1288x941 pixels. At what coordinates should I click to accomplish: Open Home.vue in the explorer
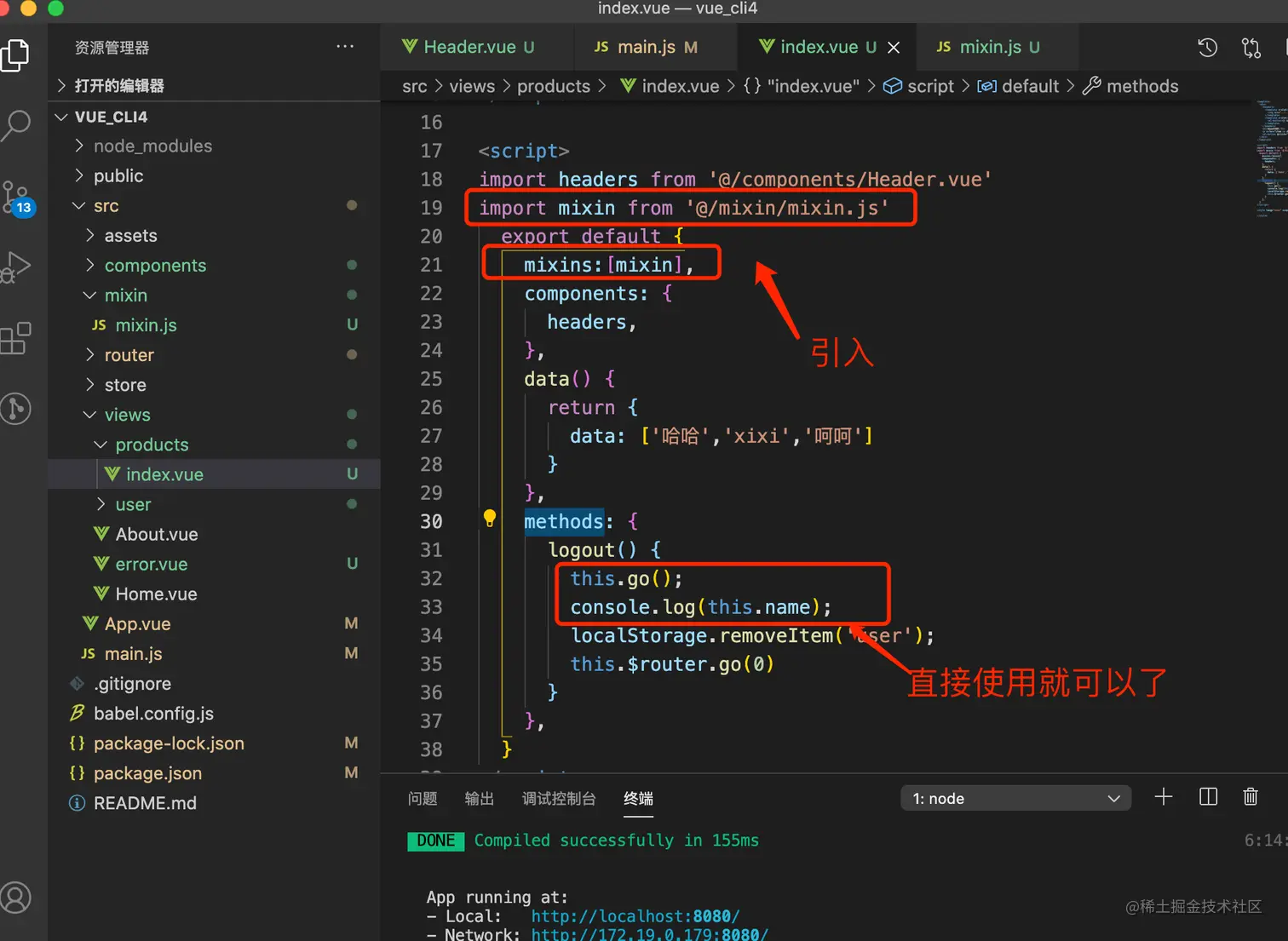[x=214, y=594]
